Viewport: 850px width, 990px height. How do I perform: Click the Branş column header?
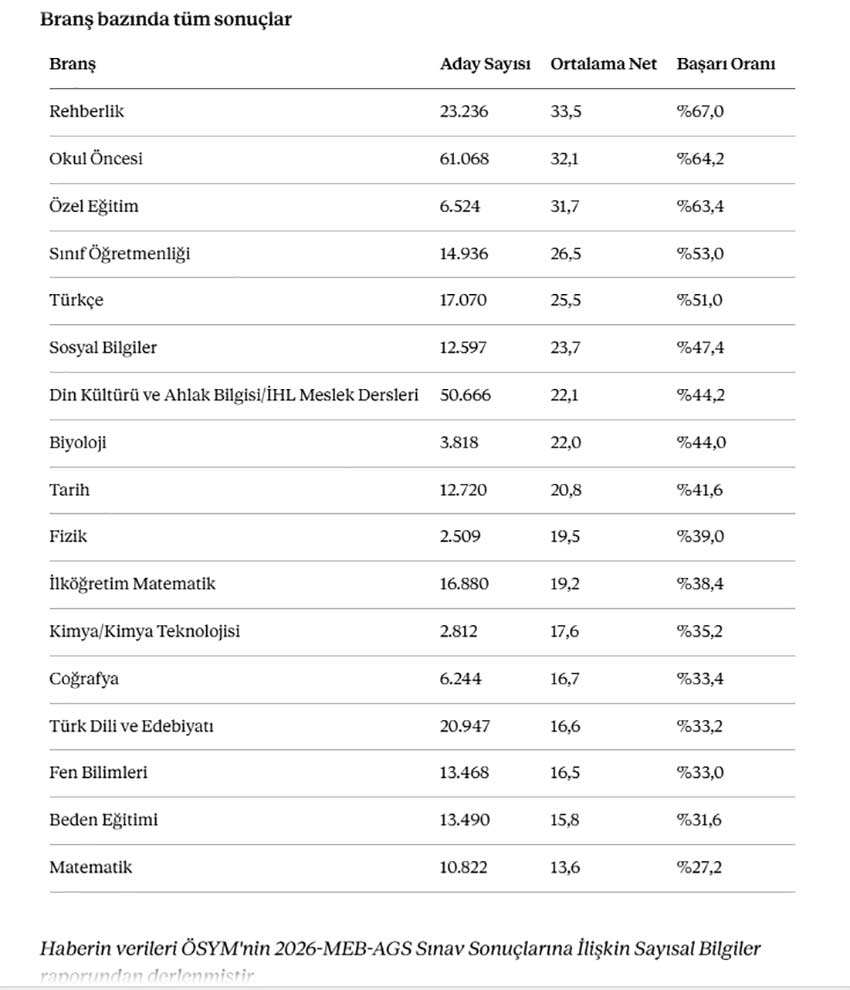tap(73, 64)
